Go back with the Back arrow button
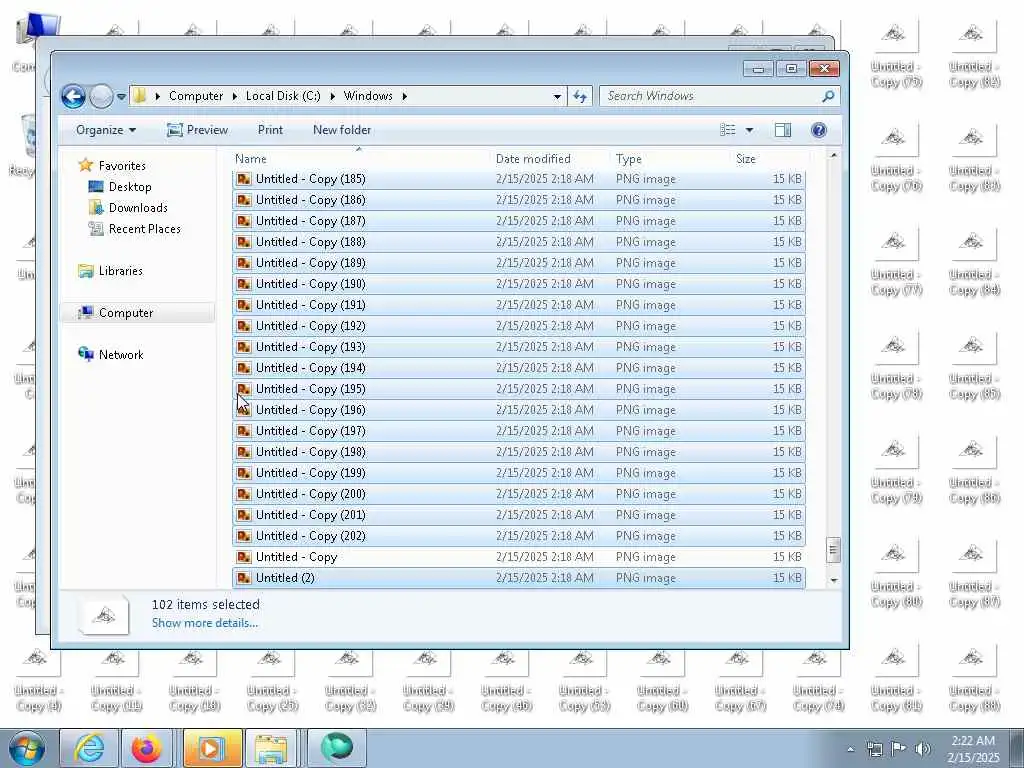The height and width of the screenshot is (768, 1024). 73,97
